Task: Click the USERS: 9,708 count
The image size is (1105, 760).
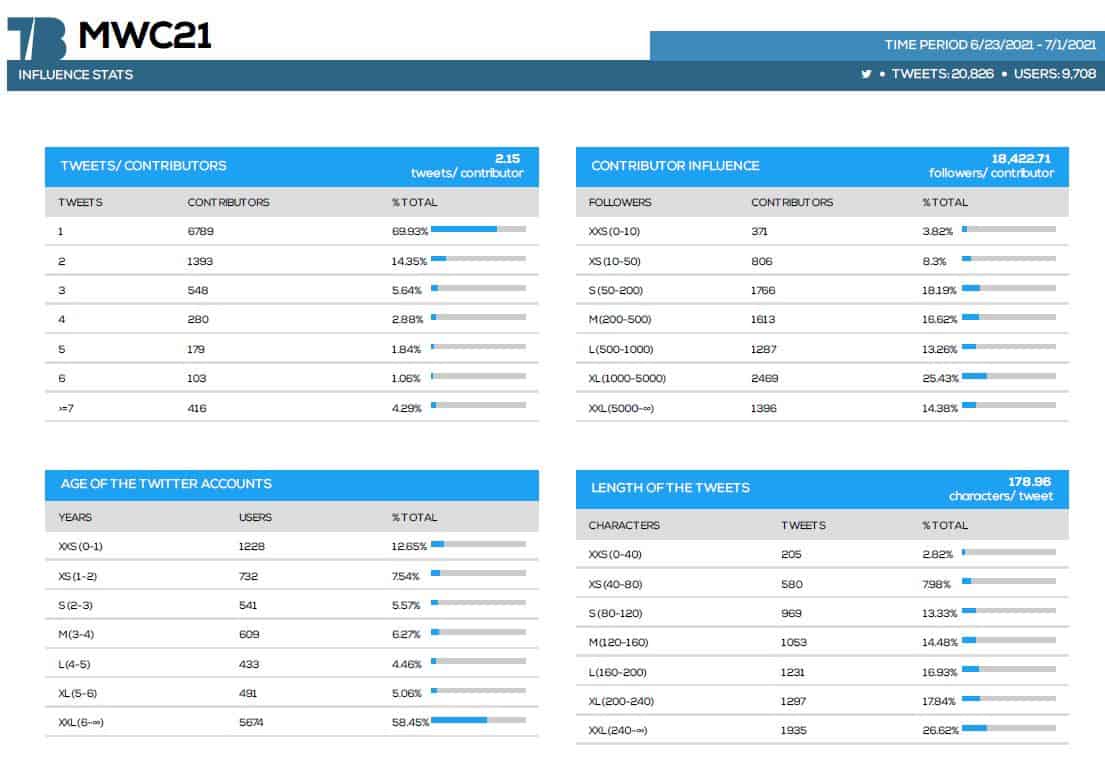Action: pos(1054,74)
